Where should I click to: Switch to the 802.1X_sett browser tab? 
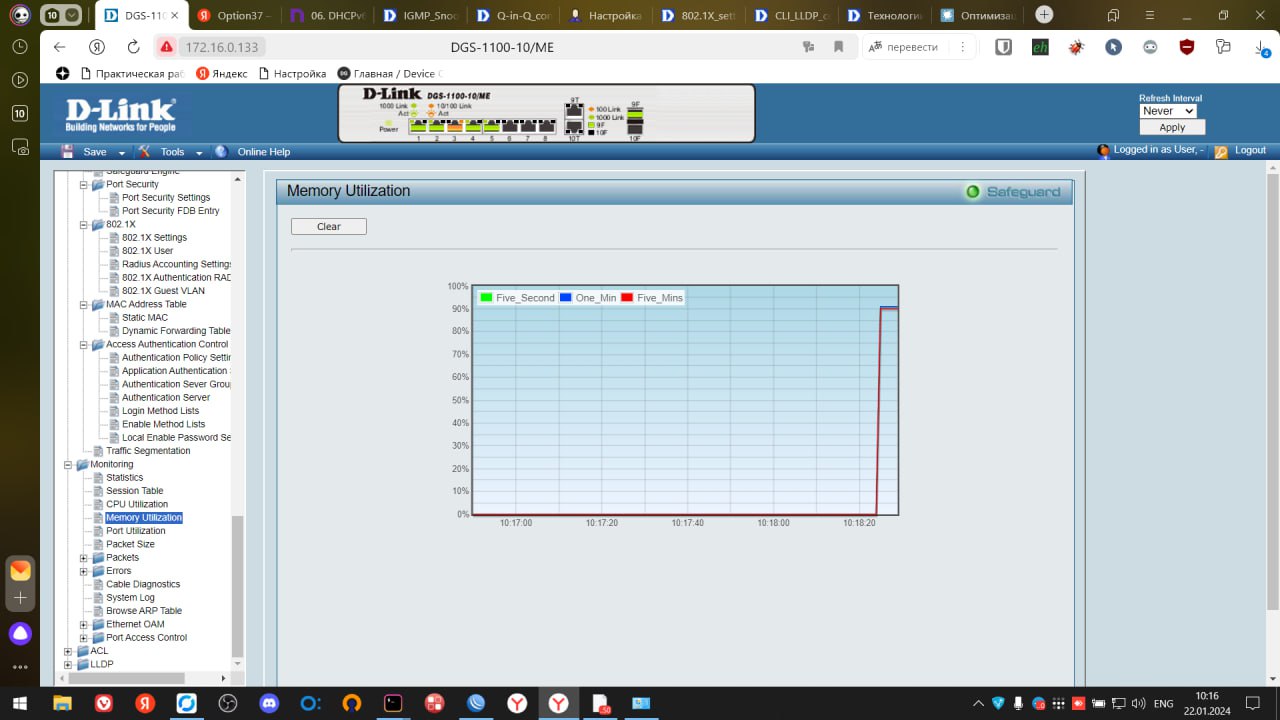point(699,15)
